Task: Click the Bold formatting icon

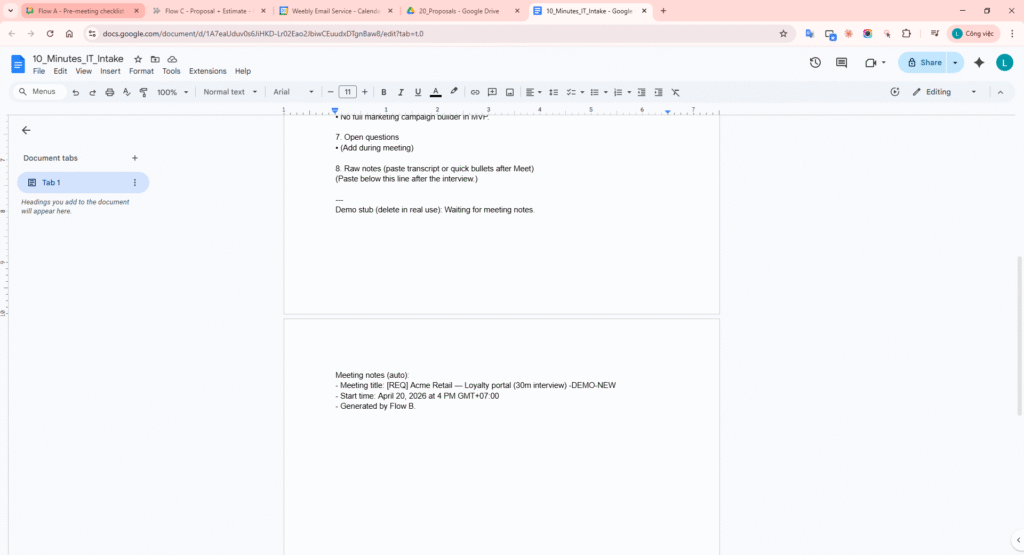Action: pyautogui.click(x=384, y=92)
